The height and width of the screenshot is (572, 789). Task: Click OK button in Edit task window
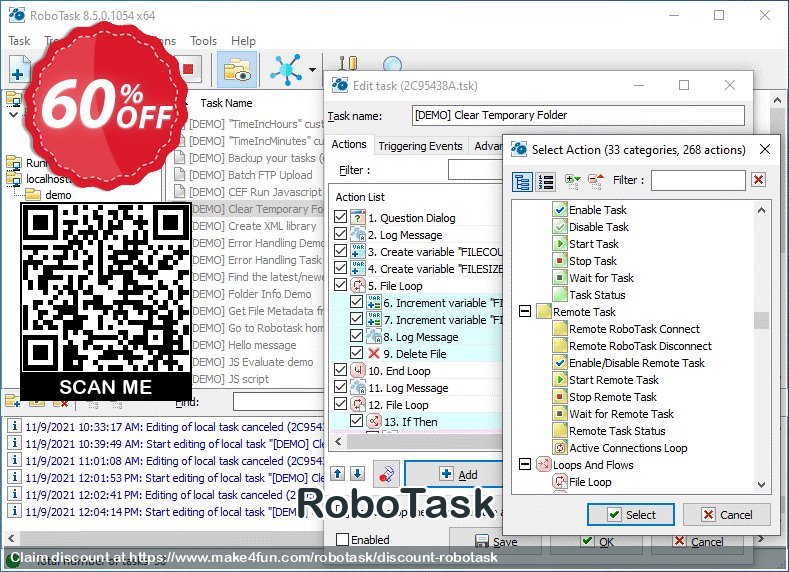point(596,541)
